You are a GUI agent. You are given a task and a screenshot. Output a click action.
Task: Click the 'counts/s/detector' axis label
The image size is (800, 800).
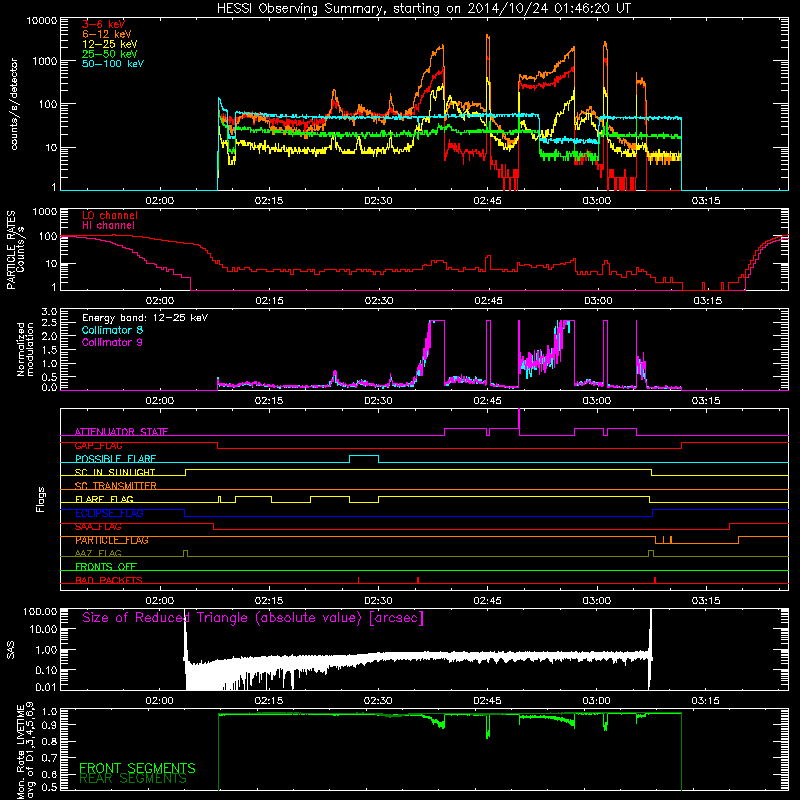pyautogui.click(x=14, y=104)
